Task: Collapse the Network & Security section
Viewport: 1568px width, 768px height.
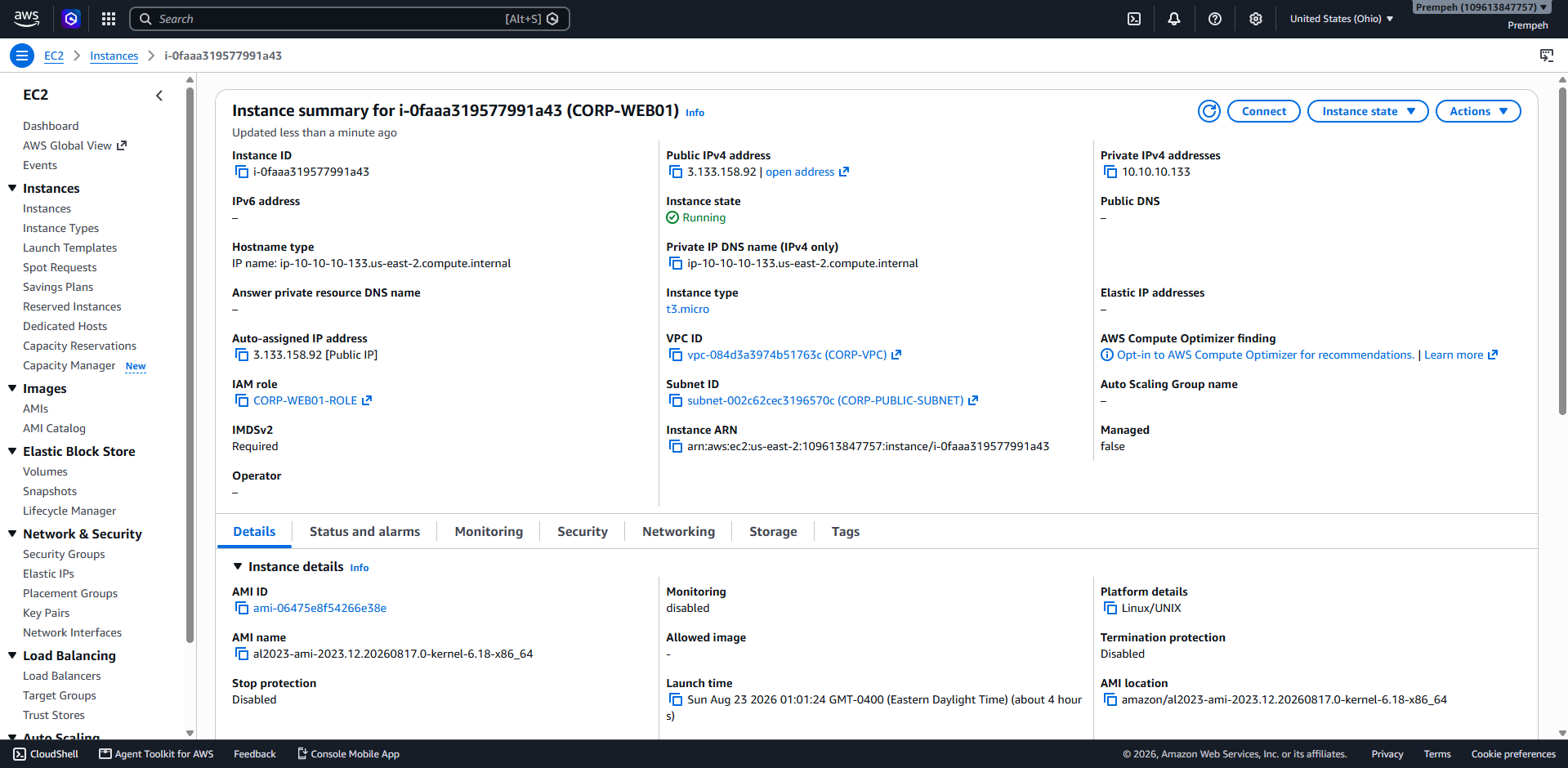Action: 12,534
